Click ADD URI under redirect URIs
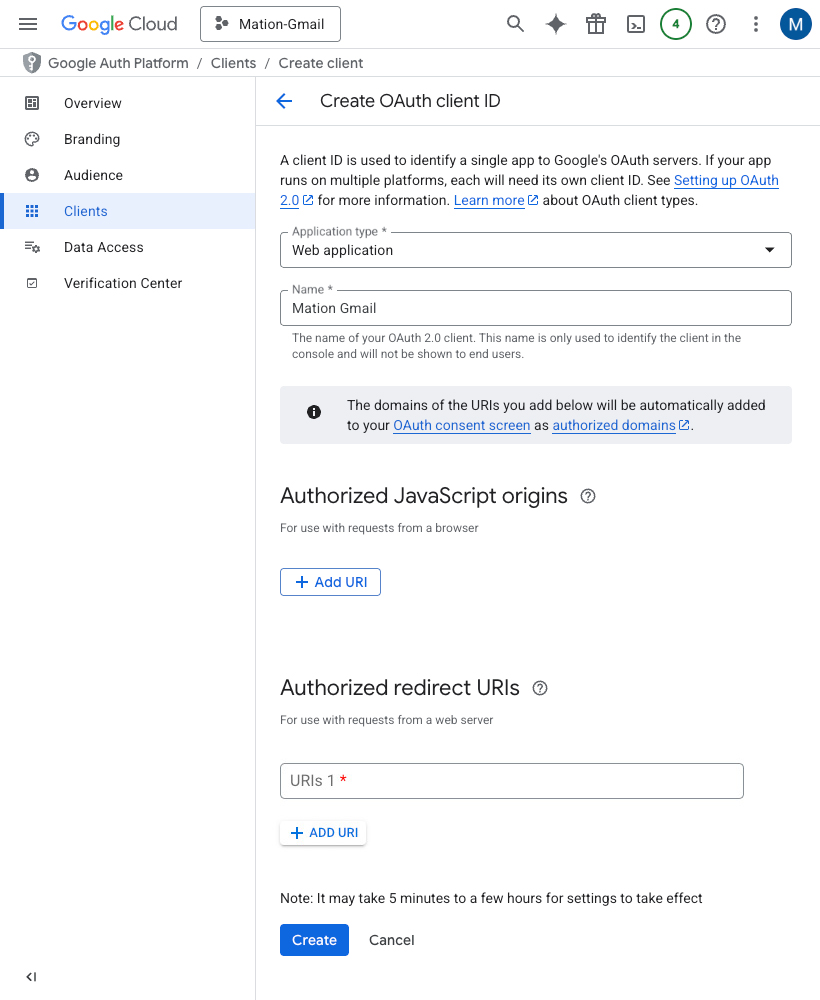820x1000 pixels. click(323, 833)
